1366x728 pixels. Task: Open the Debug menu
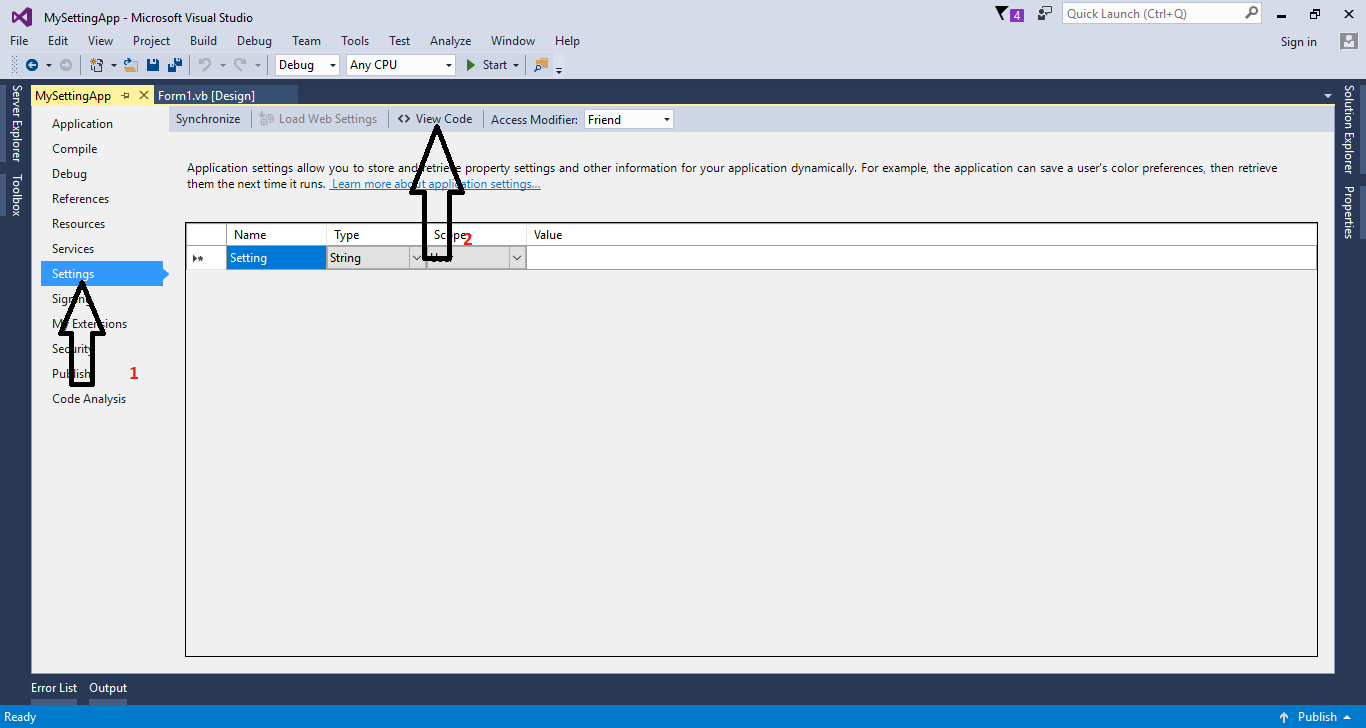coord(255,41)
